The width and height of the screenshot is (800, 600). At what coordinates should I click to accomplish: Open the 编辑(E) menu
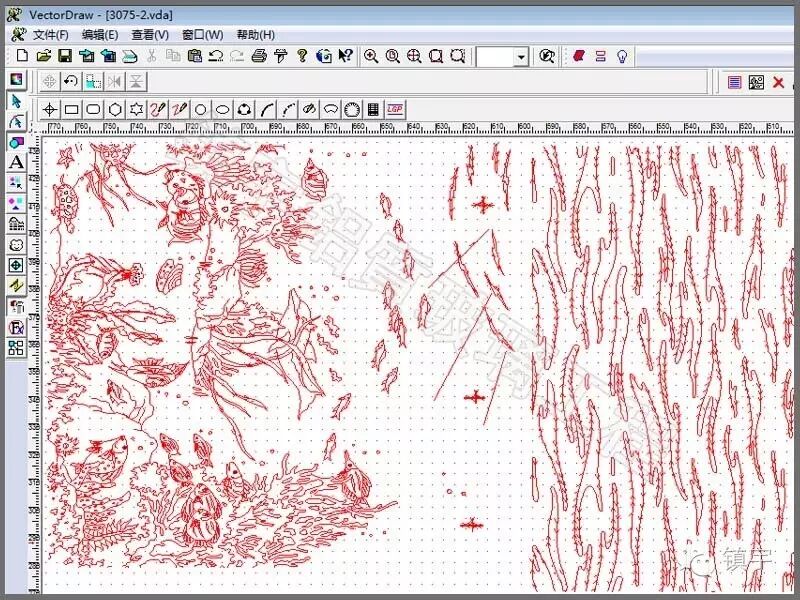click(x=100, y=35)
